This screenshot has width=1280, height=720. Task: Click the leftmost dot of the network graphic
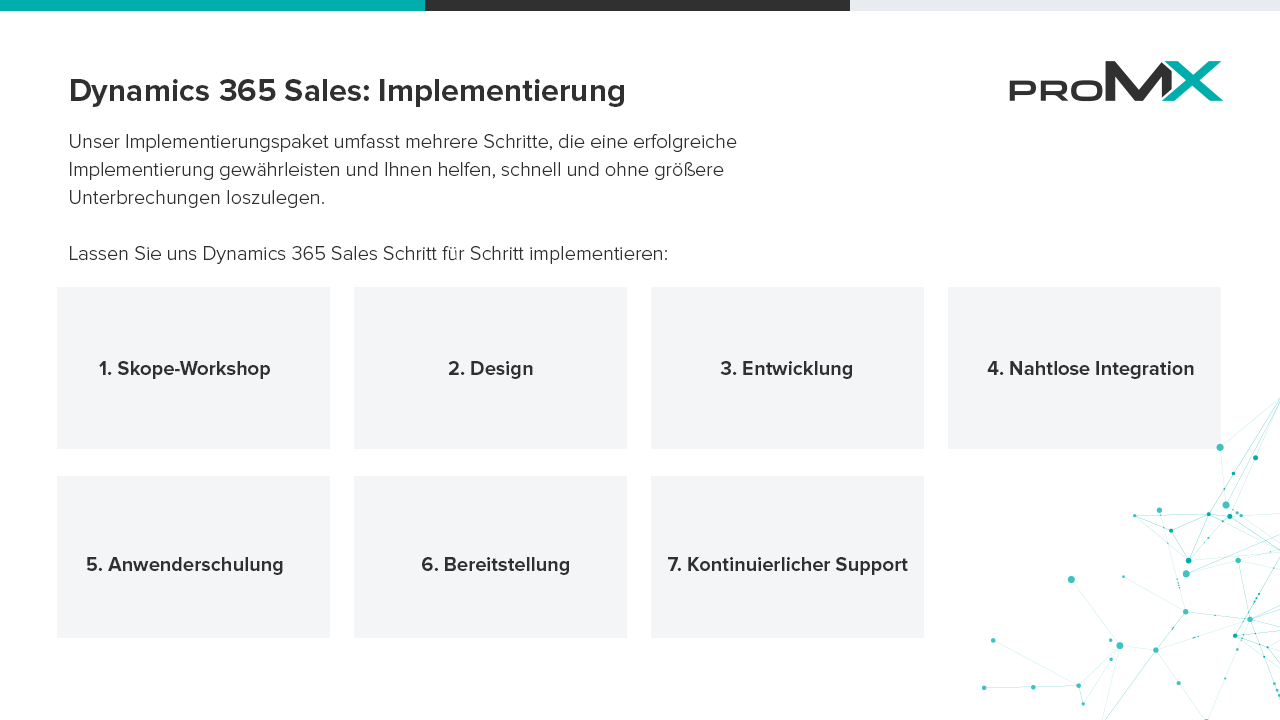(984, 688)
